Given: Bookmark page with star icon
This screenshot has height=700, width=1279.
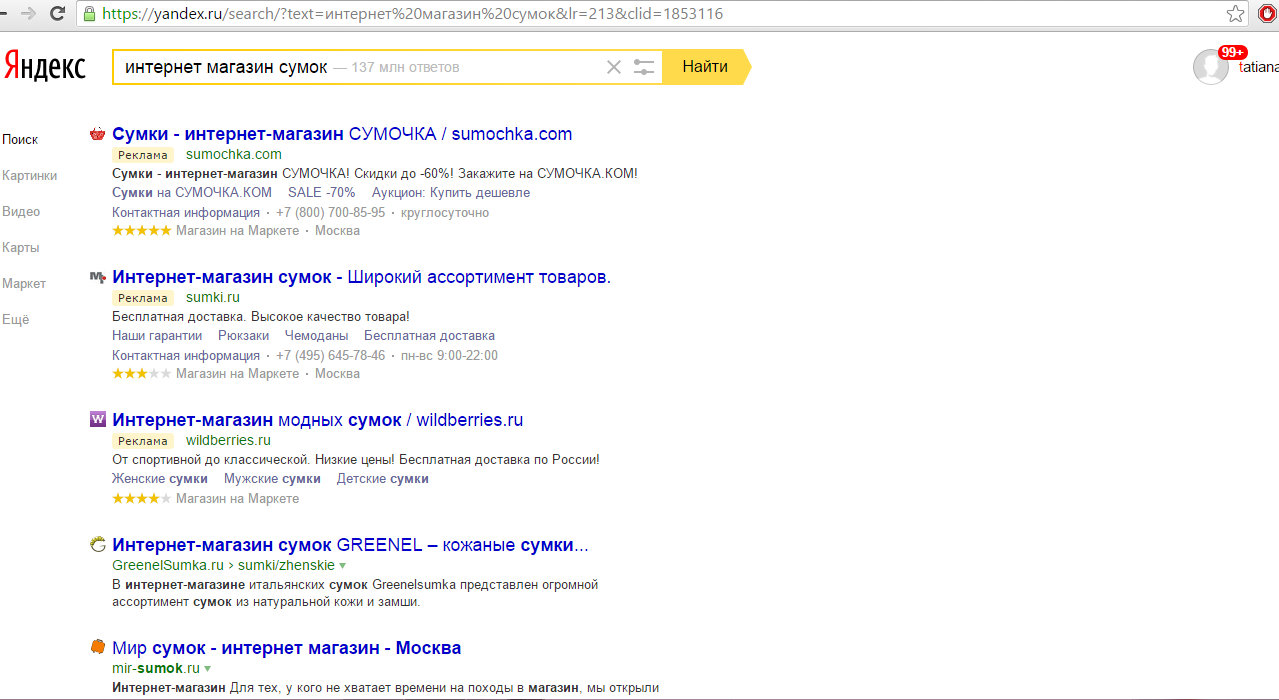Looking at the screenshot, I should tap(1236, 14).
